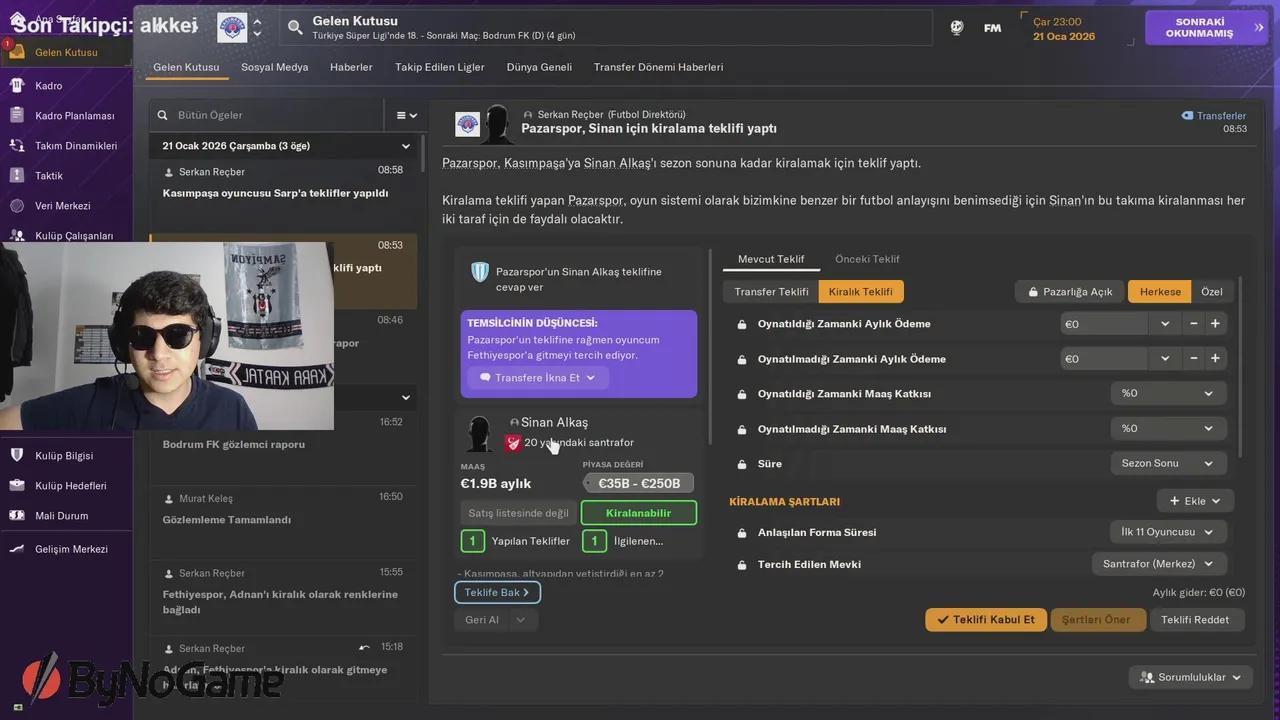Click the Kiralanabilir status button
The width and height of the screenshot is (1280, 720).
(x=638, y=513)
